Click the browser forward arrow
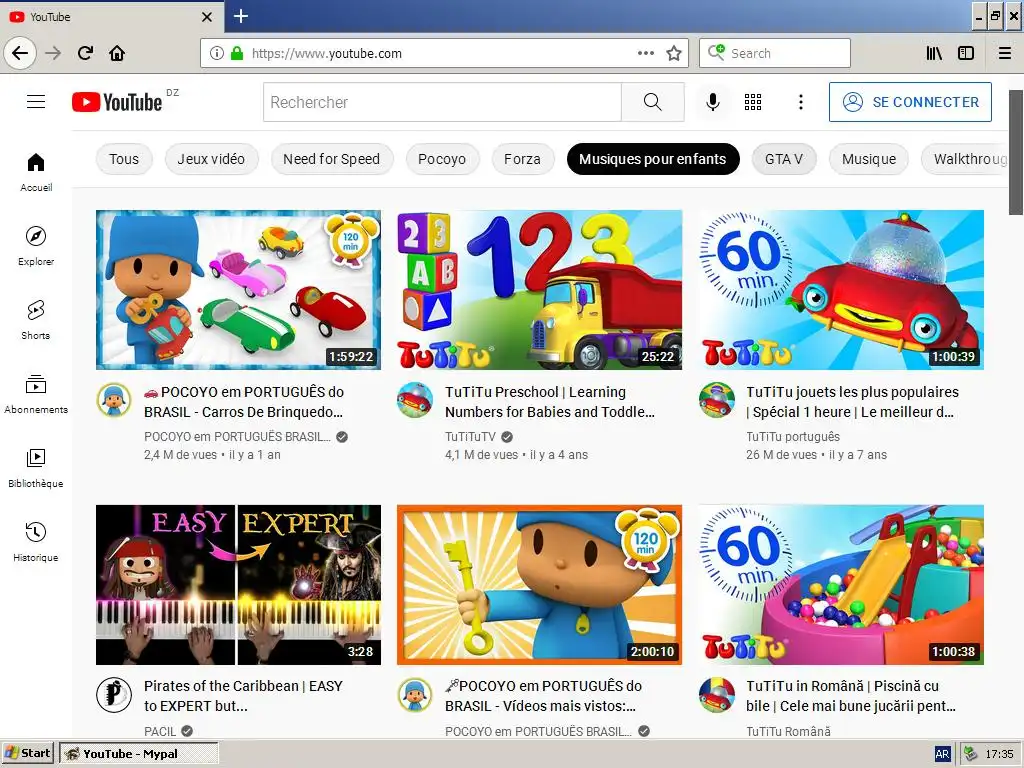 54,53
